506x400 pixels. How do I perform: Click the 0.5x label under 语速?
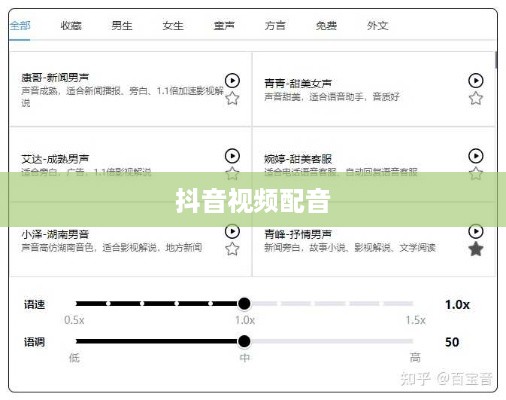(x=74, y=320)
